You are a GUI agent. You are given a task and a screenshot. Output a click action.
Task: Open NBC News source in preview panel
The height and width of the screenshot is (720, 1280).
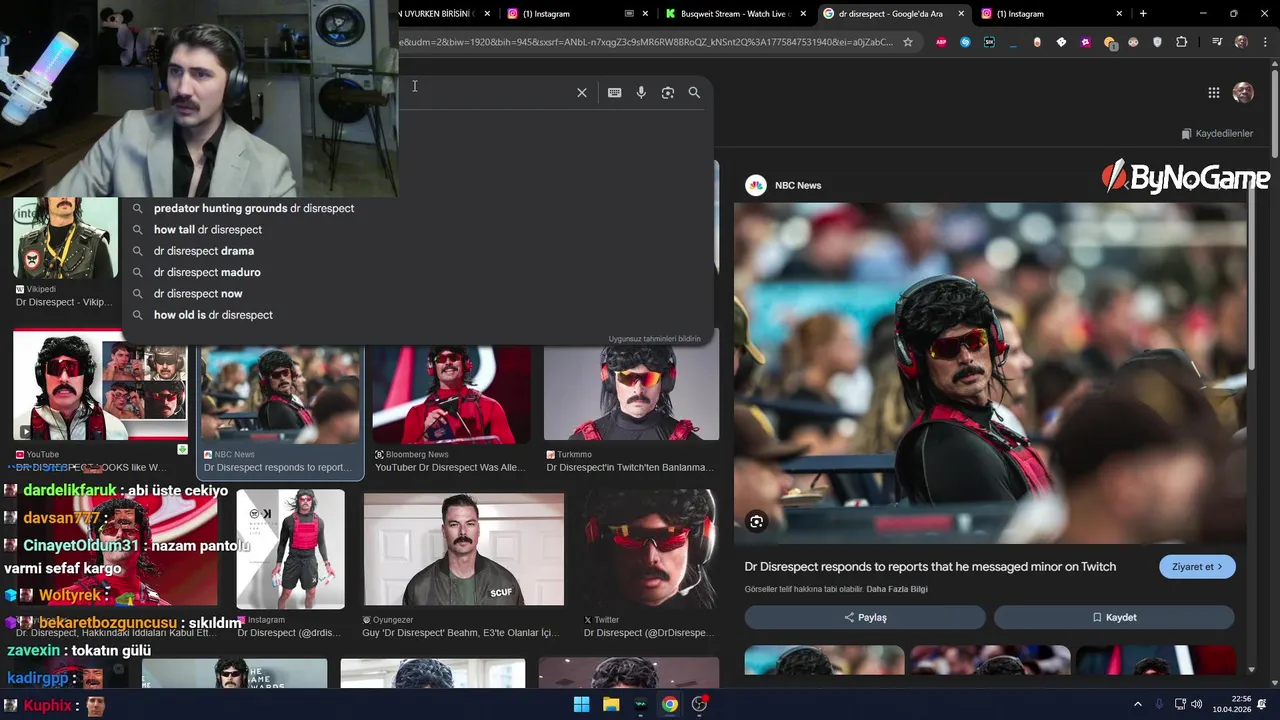784,185
